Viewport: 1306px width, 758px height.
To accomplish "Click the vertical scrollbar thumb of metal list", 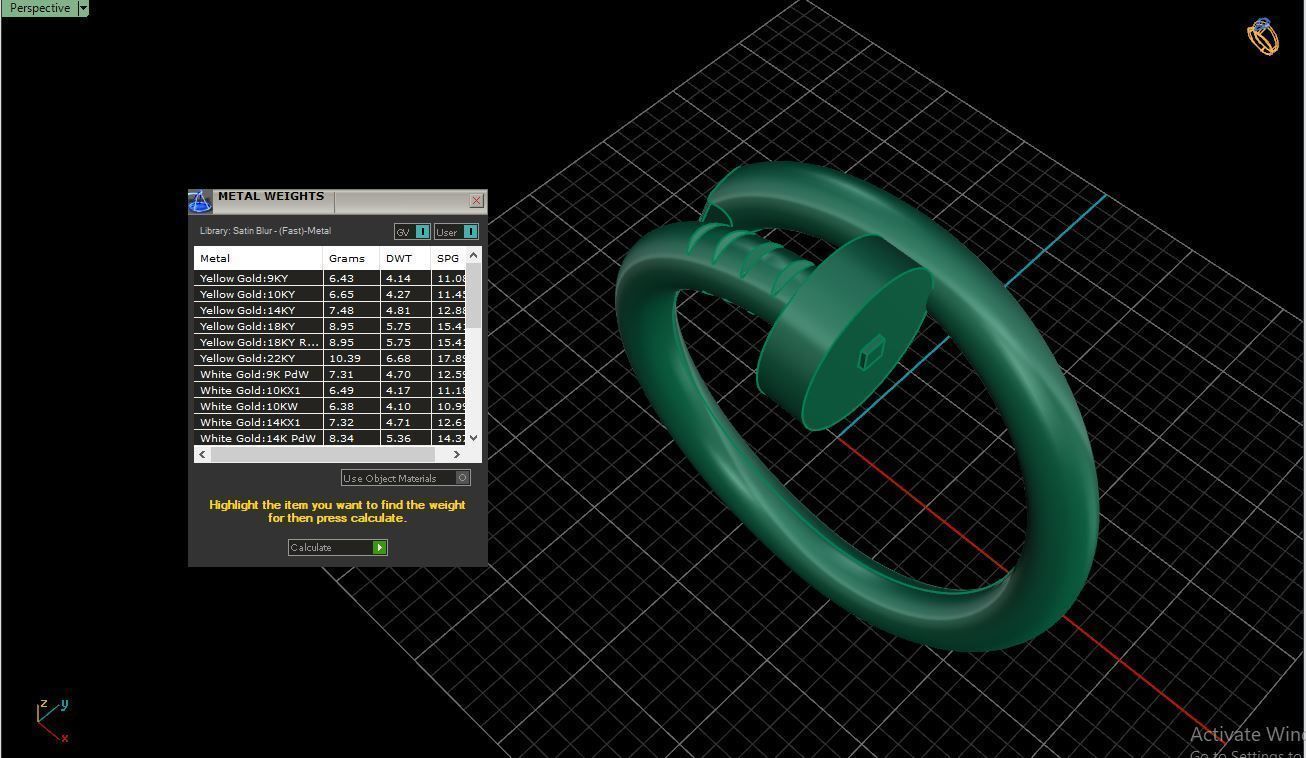I will 473,296.
